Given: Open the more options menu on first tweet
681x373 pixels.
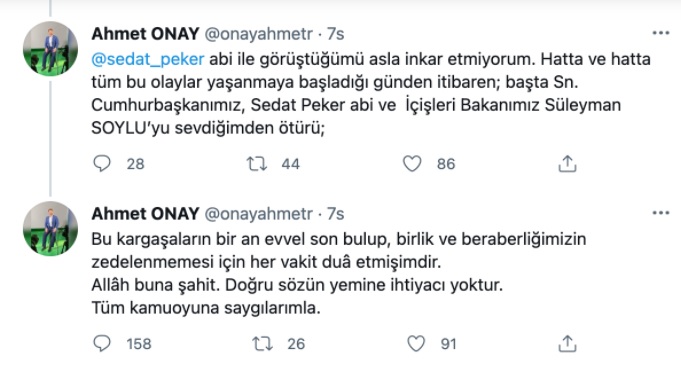Looking at the screenshot, I should [661, 33].
